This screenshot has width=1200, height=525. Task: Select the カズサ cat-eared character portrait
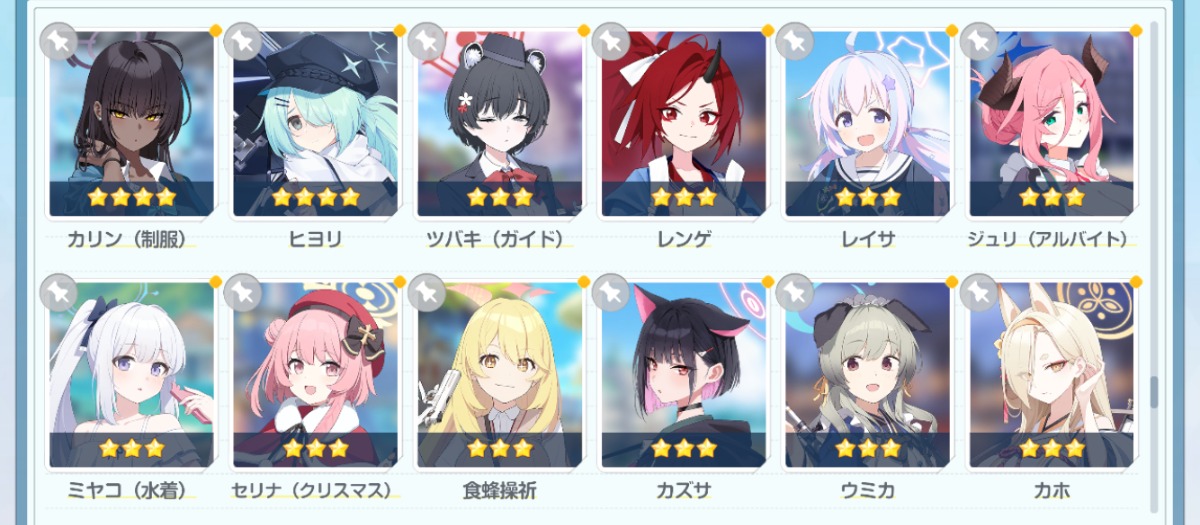[x=684, y=375]
